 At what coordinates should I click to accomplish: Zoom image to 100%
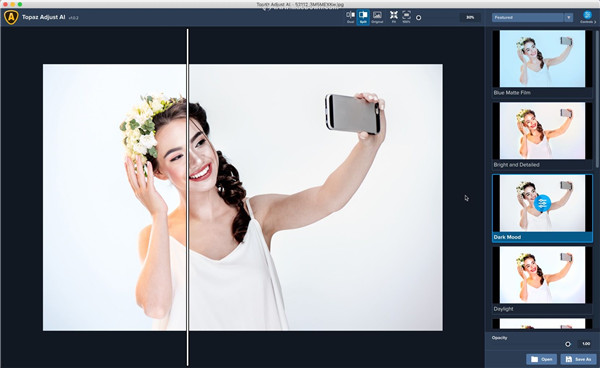pos(406,17)
